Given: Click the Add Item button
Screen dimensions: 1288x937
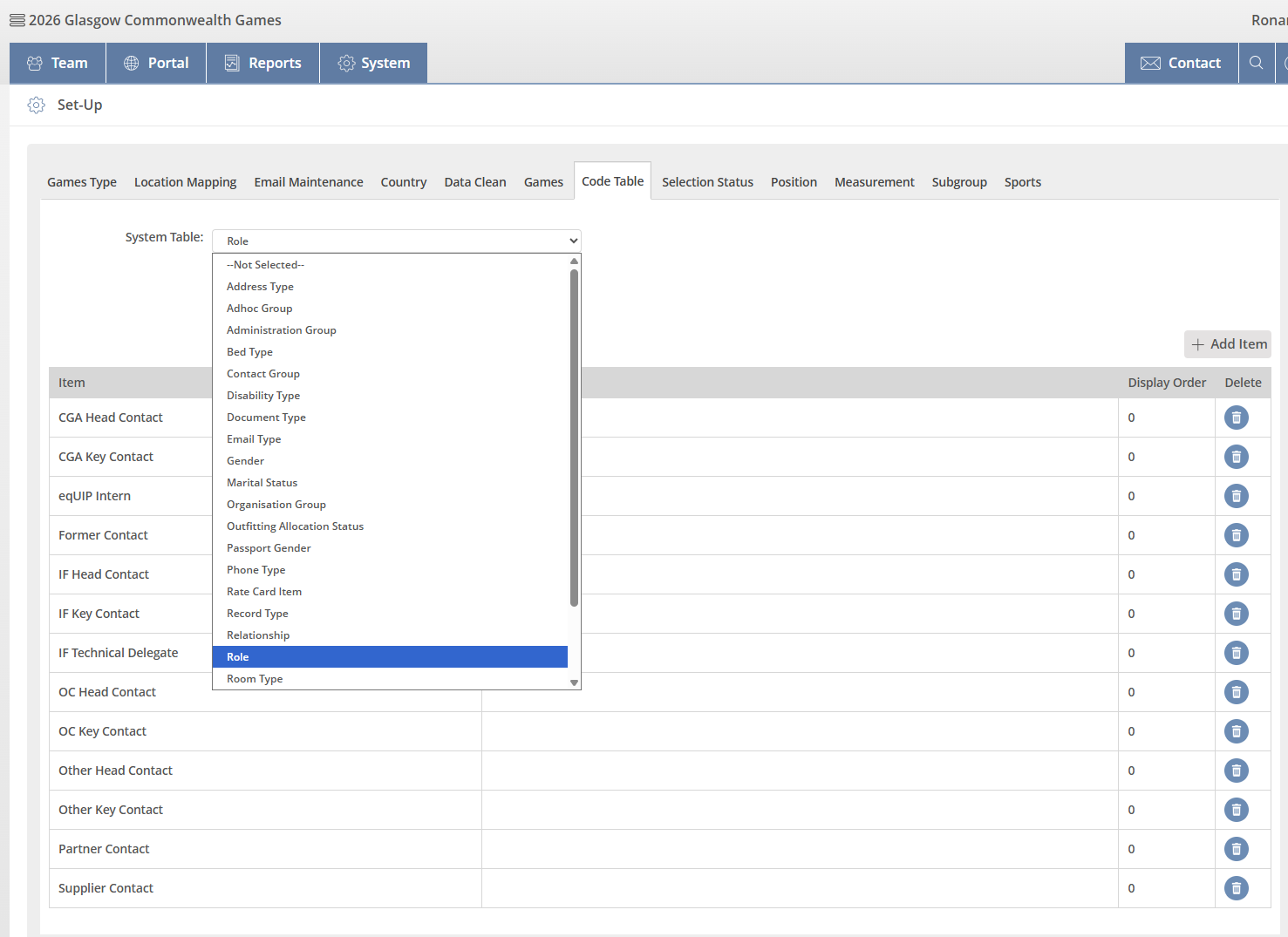Looking at the screenshot, I should pos(1228,344).
